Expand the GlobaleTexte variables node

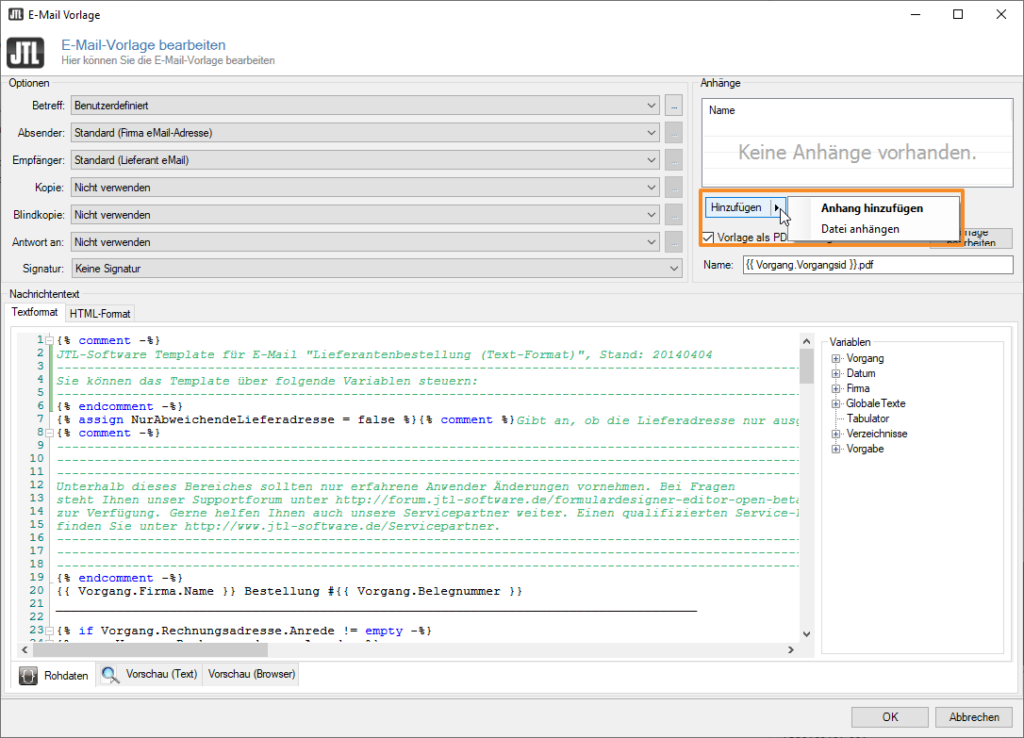click(834, 403)
